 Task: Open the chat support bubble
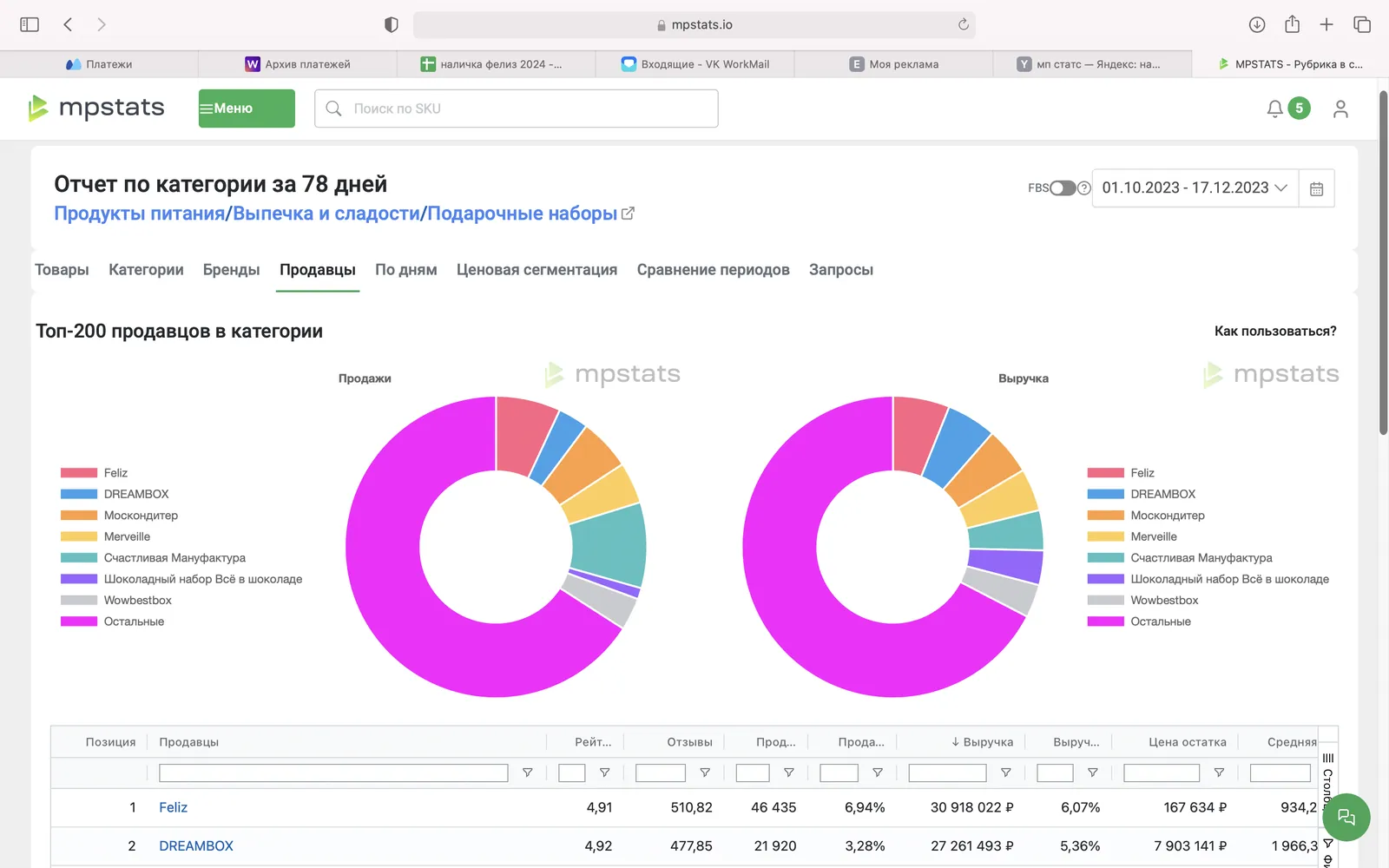pos(1346,817)
